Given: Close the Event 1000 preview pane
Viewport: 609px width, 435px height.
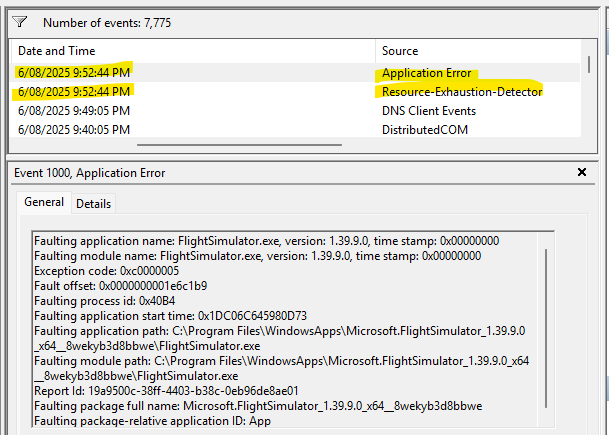Looking at the screenshot, I should tap(582, 172).
